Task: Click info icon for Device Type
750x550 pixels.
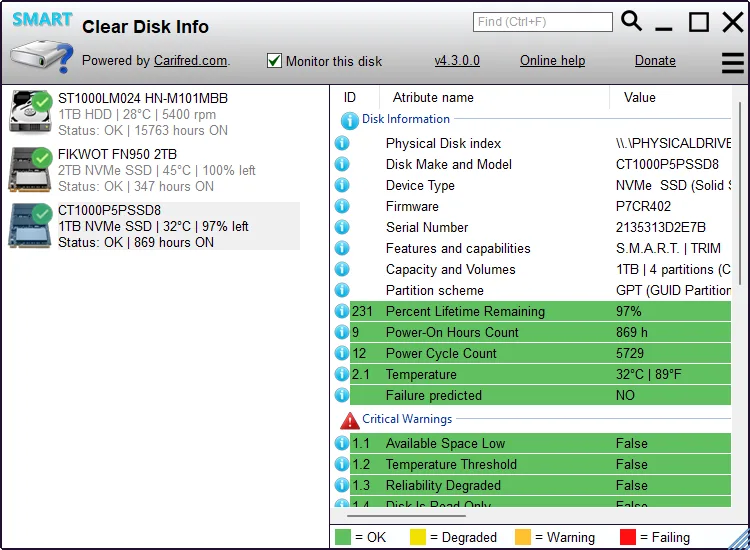Action: pos(342,185)
